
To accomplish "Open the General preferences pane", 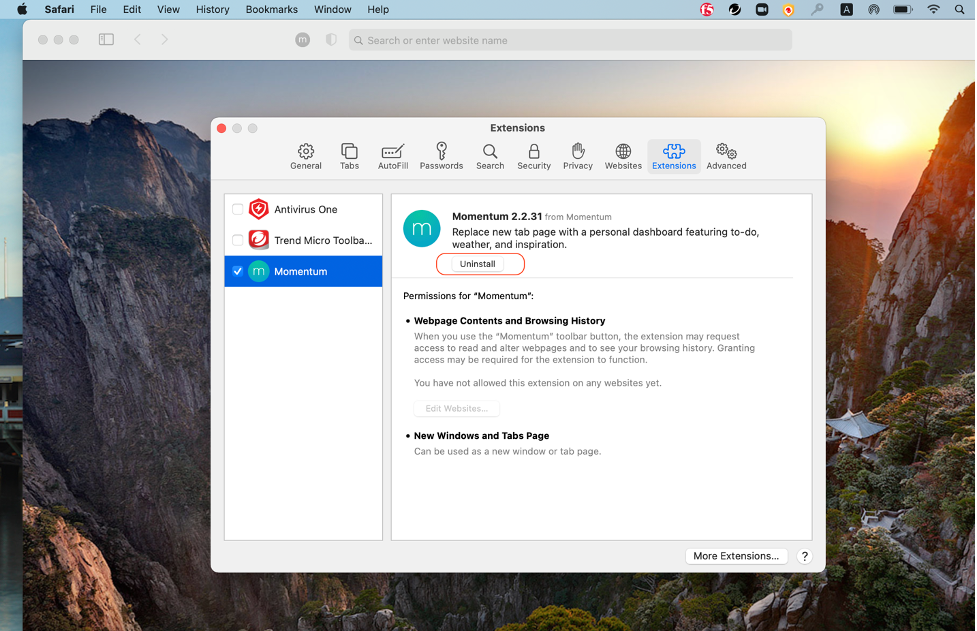I will pos(306,156).
